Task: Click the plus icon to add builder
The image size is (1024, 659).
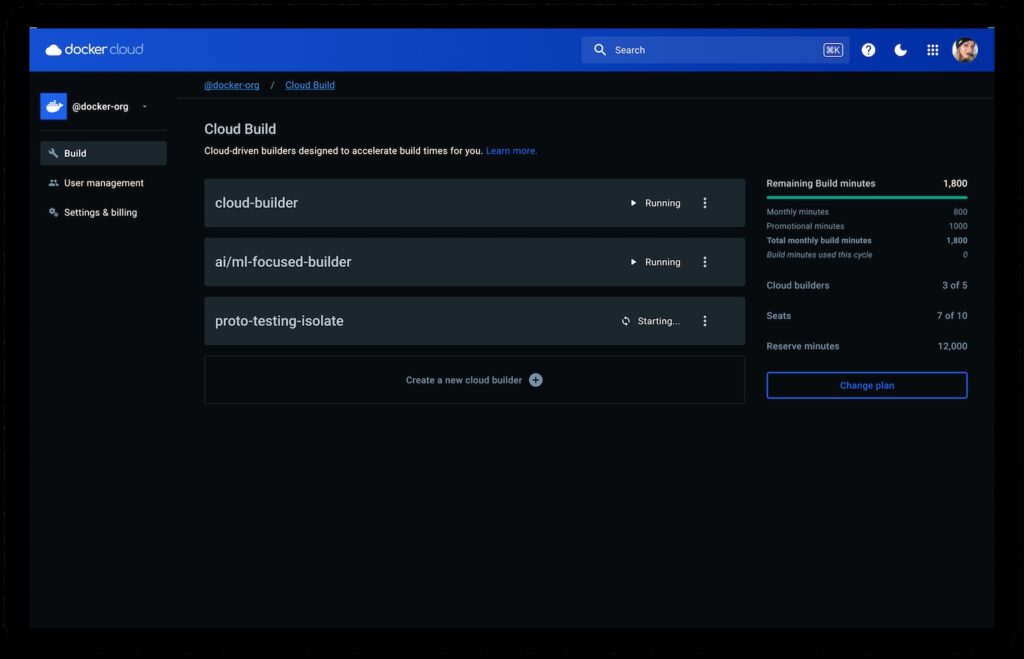Action: pyautogui.click(x=536, y=380)
